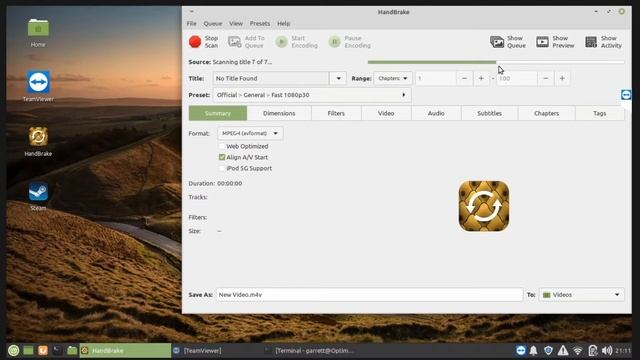Open the View menu
Image resolution: width=640 pixels, height=360 pixels.
click(236, 24)
